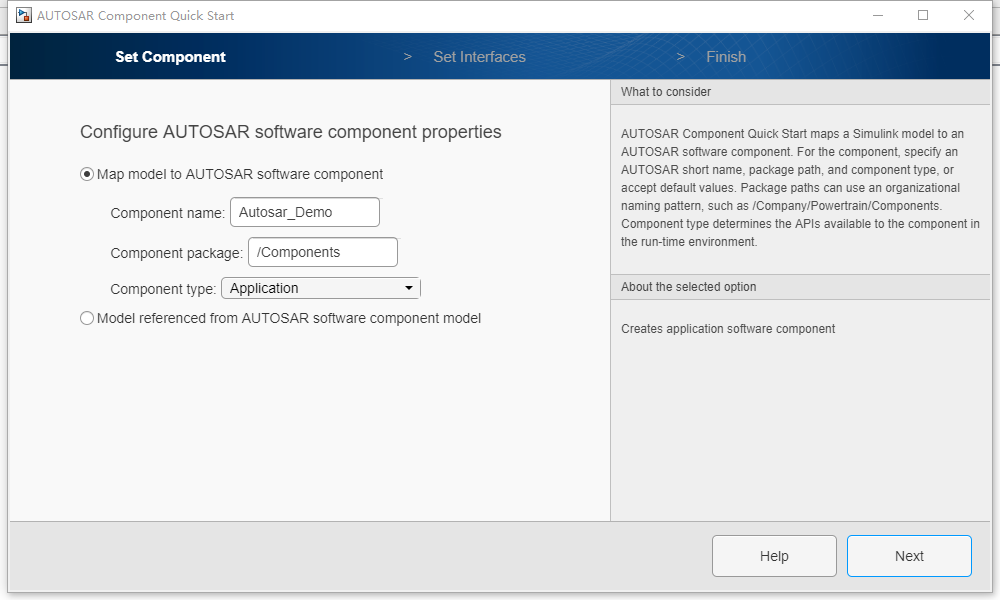Click the Component package field /Components
The image size is (1000, 600).
[323, 252]
